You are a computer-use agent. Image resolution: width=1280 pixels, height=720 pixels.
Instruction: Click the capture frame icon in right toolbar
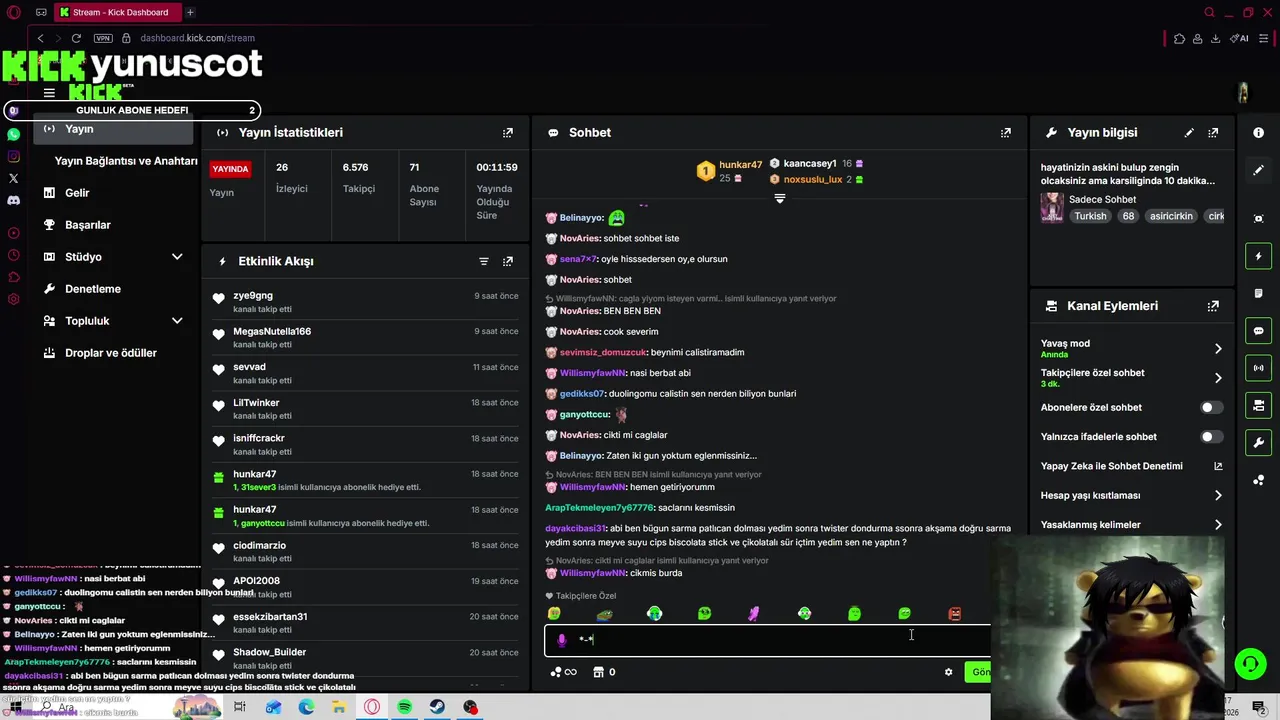click(1258, 218)
